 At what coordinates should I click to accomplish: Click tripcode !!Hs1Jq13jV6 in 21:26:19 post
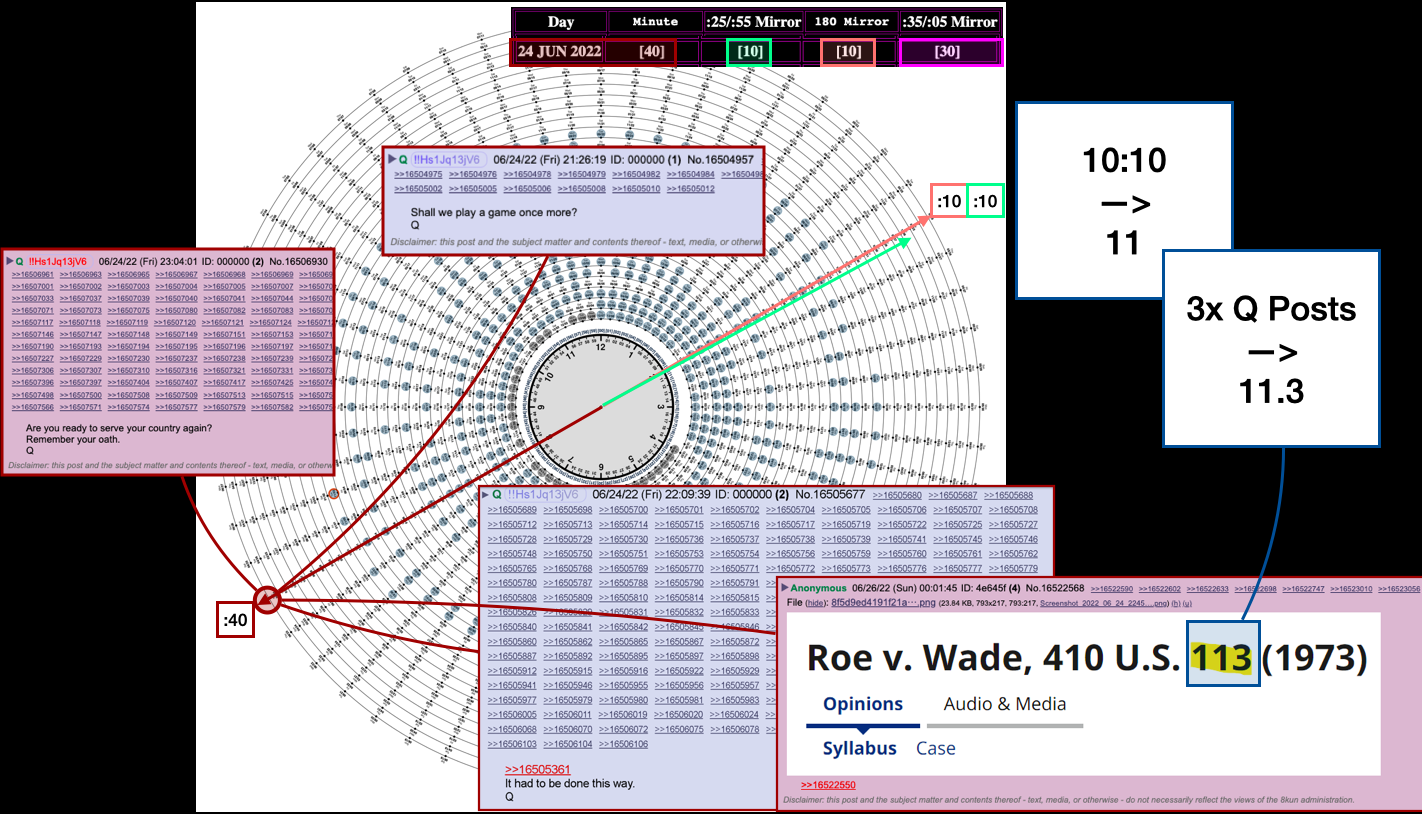pos(446,159)
